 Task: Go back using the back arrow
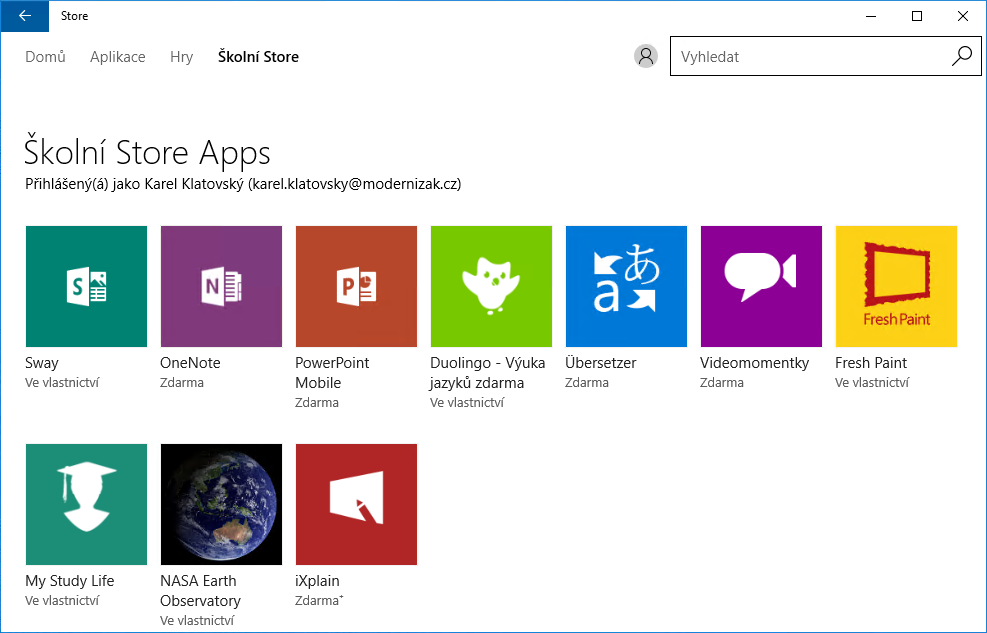click(x=25, y=16)
